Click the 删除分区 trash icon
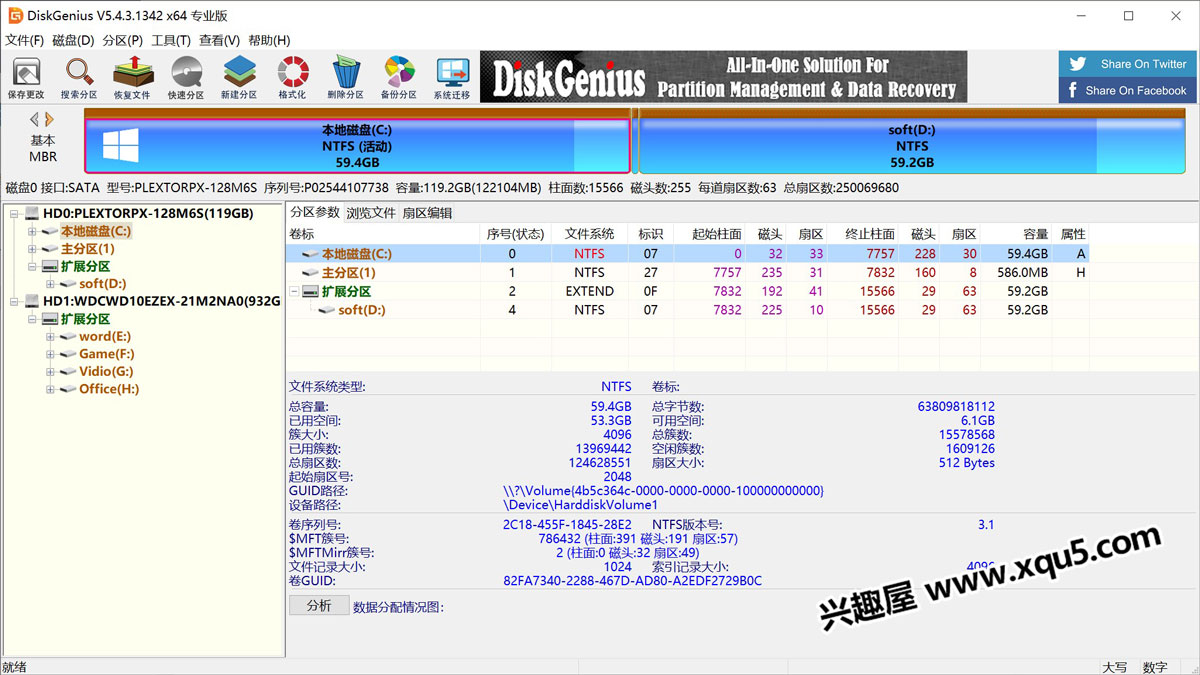This screenshot has width=1200, height=675. coord(345,78)
